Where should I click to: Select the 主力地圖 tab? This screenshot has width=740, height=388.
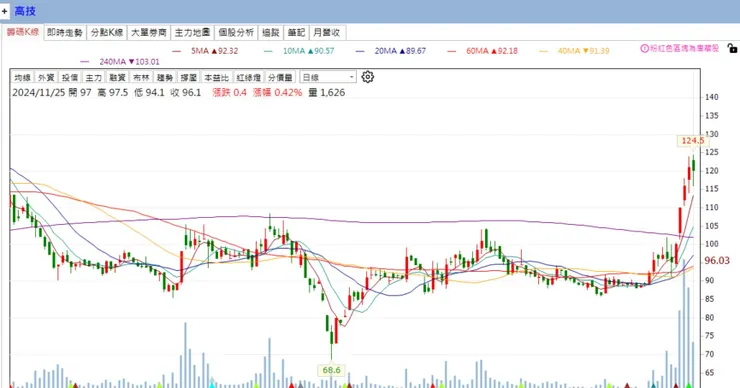click(192, 33)
